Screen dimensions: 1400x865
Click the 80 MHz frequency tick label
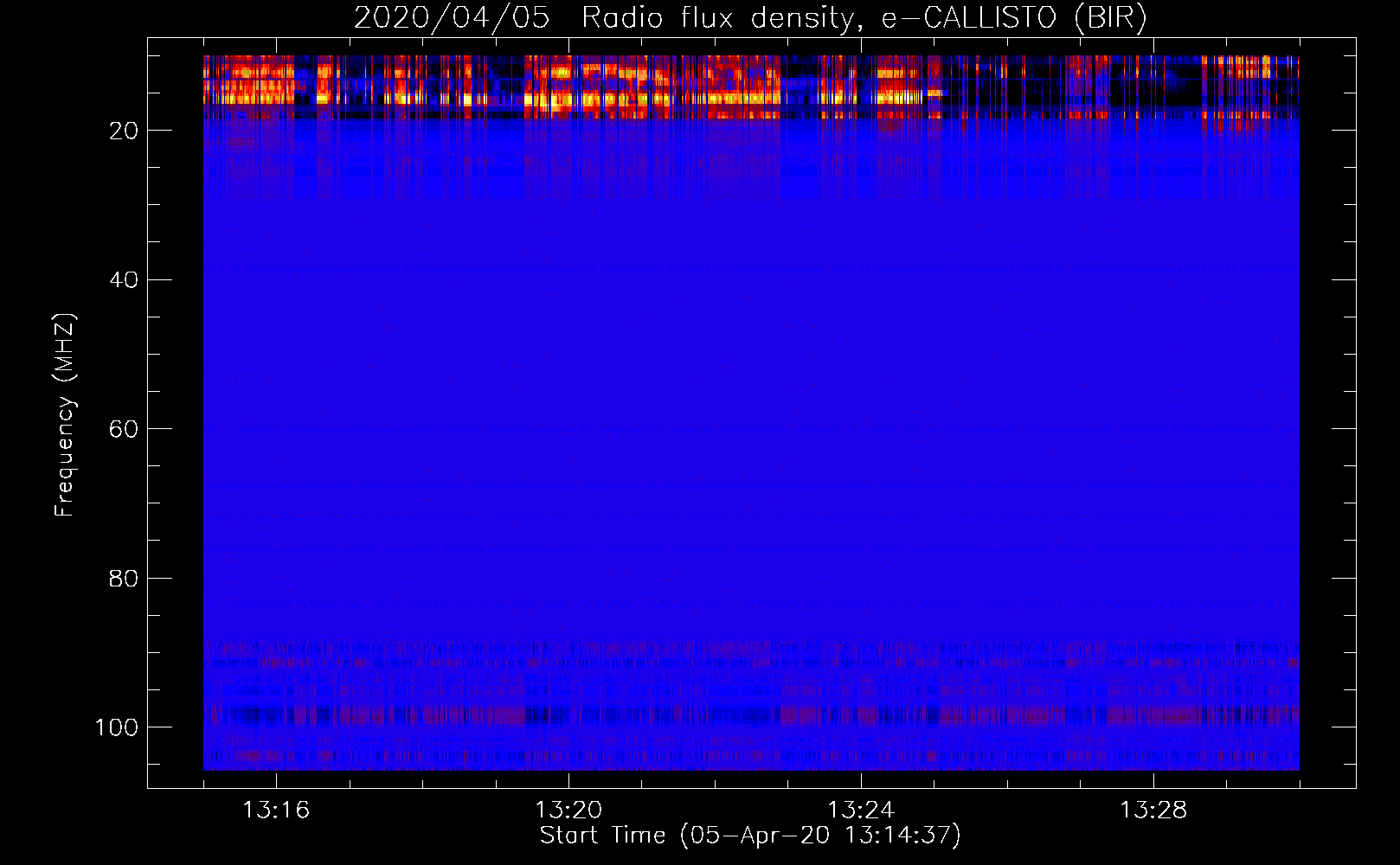pos(124,578)
